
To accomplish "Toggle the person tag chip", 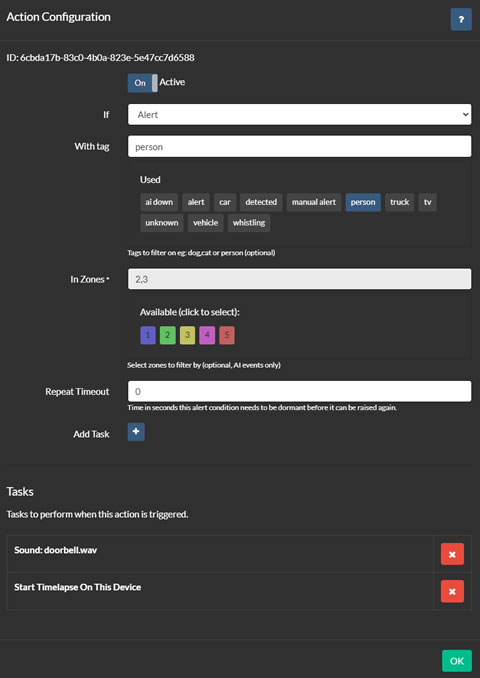I will pos(363,202).
